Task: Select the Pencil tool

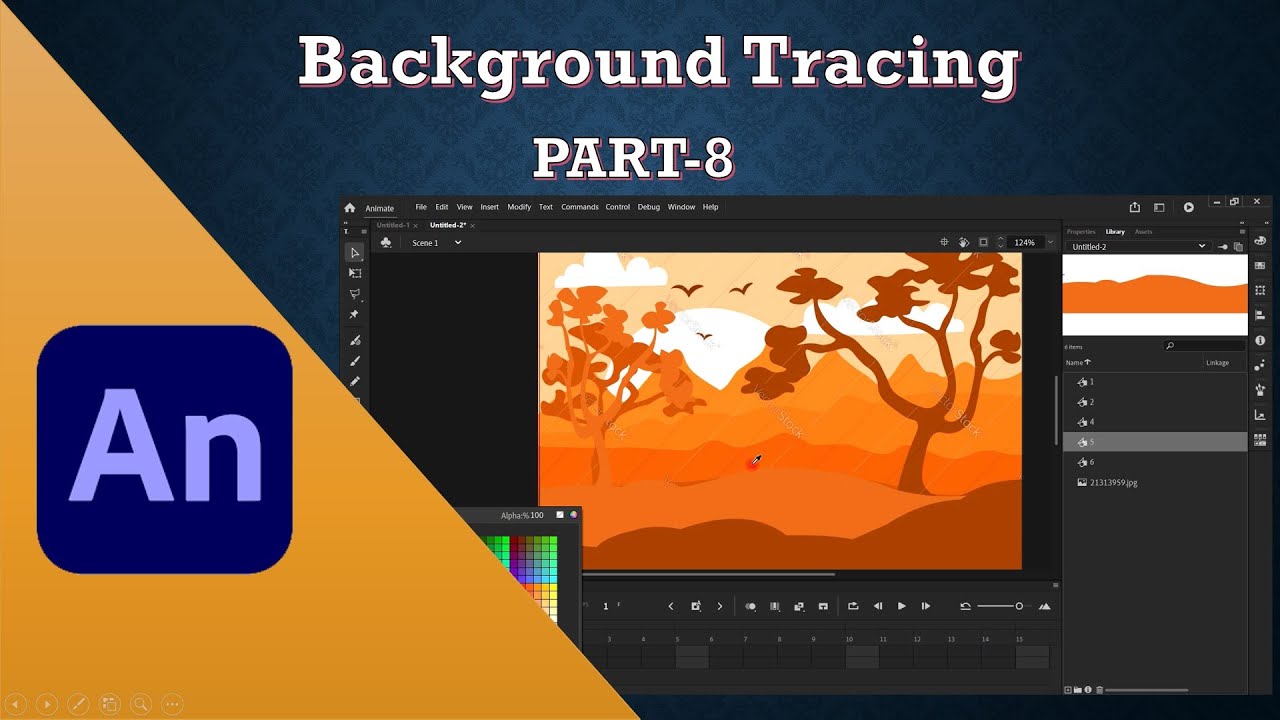Action: (x=355, y=381)
